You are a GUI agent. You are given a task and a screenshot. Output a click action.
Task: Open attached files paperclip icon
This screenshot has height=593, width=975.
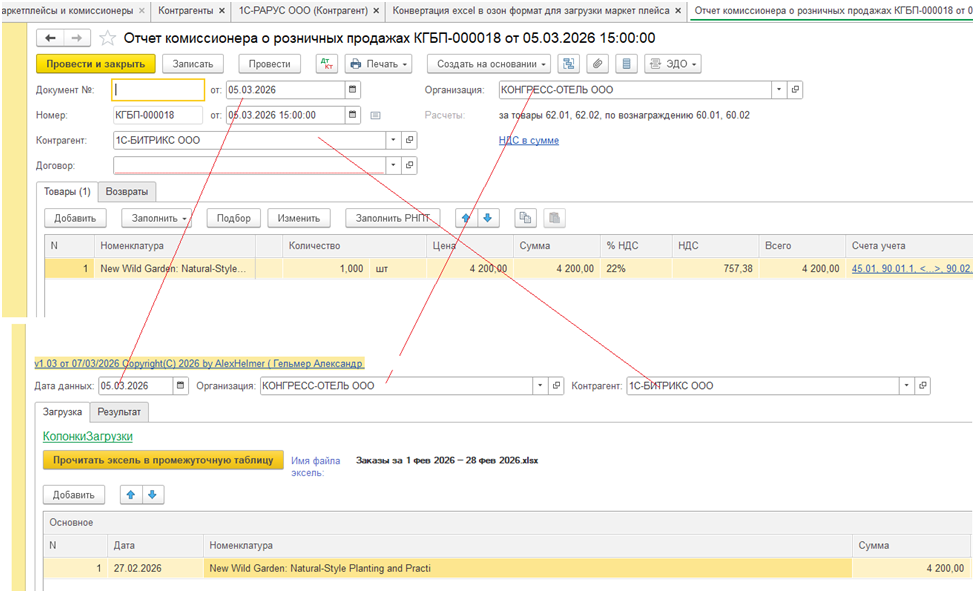coord(598,64)
